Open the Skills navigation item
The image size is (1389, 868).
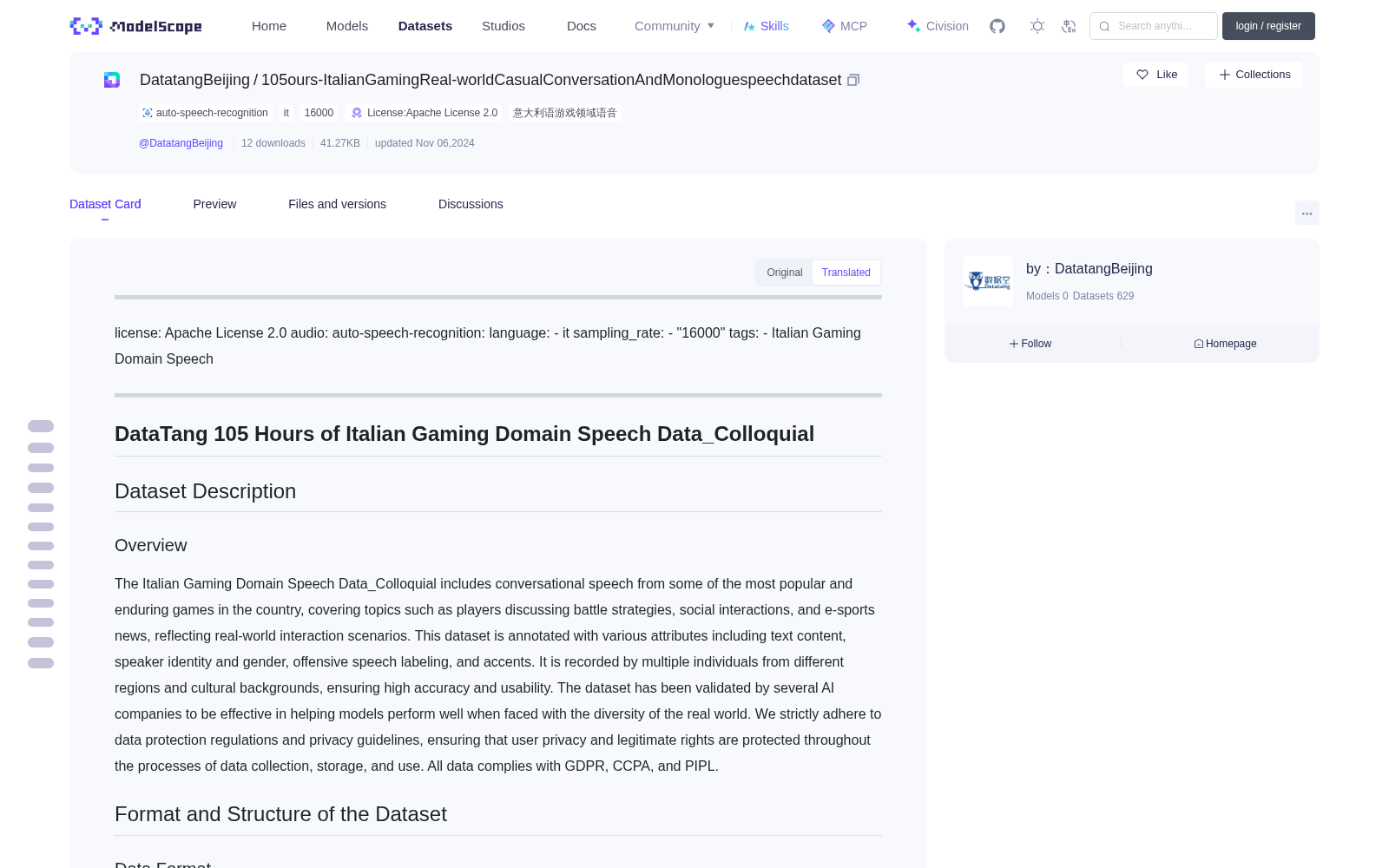(x=767, y=26)
